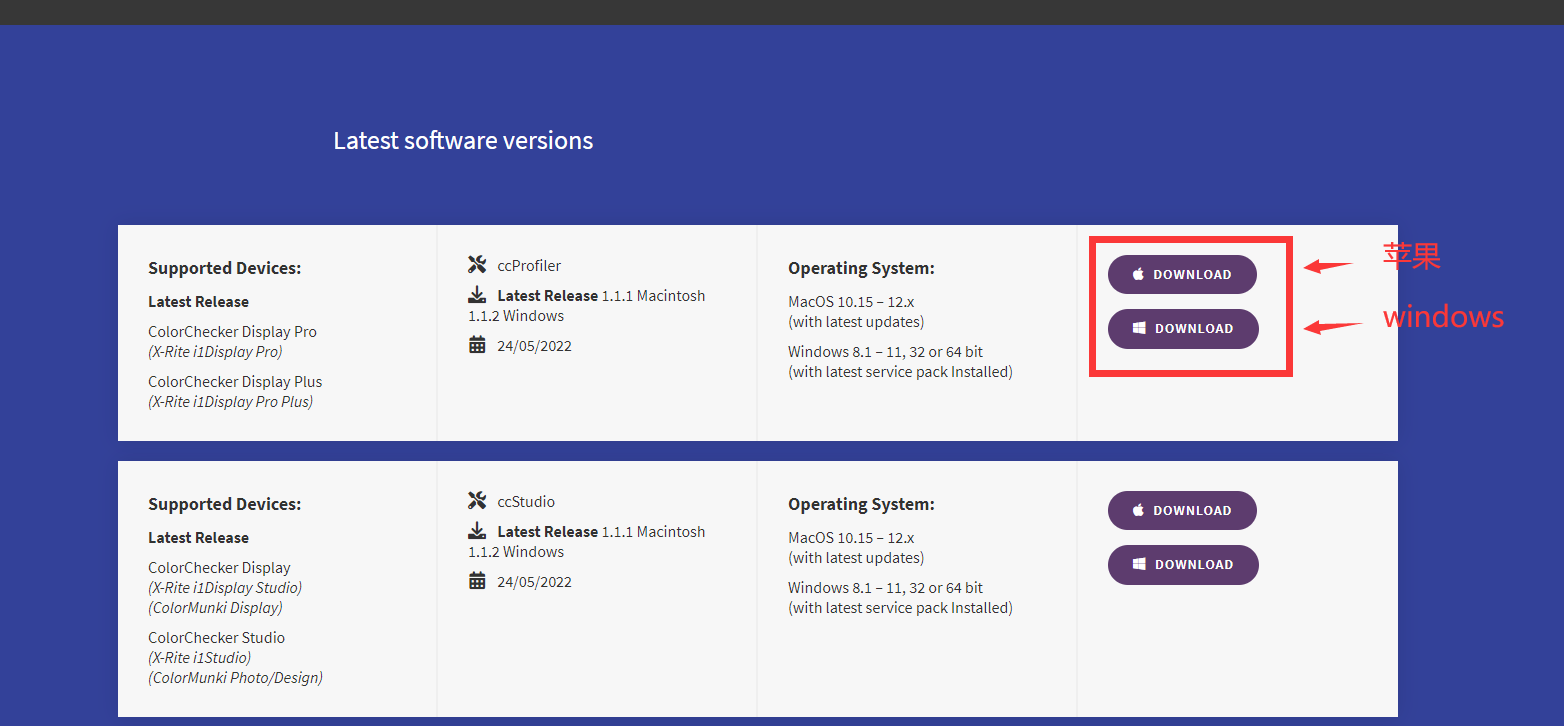Download ccStudio for Windows
The height and width of the screenshot is (726, 1564).
point(1183,564)
